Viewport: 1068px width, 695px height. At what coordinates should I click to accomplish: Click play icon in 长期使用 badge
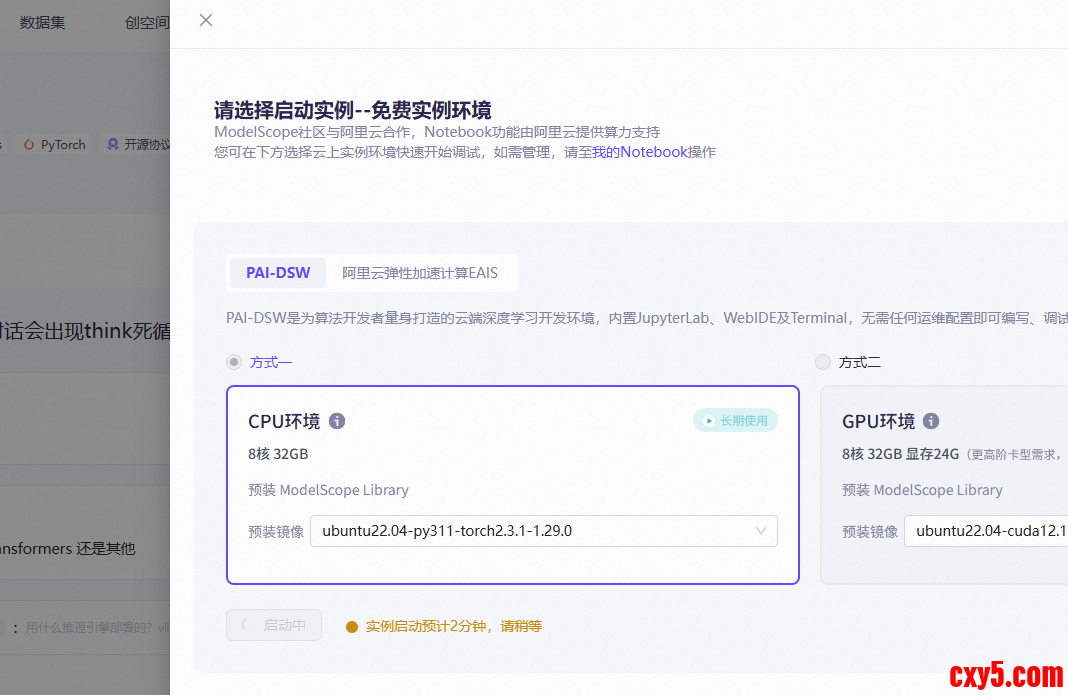tap(708, 421)
